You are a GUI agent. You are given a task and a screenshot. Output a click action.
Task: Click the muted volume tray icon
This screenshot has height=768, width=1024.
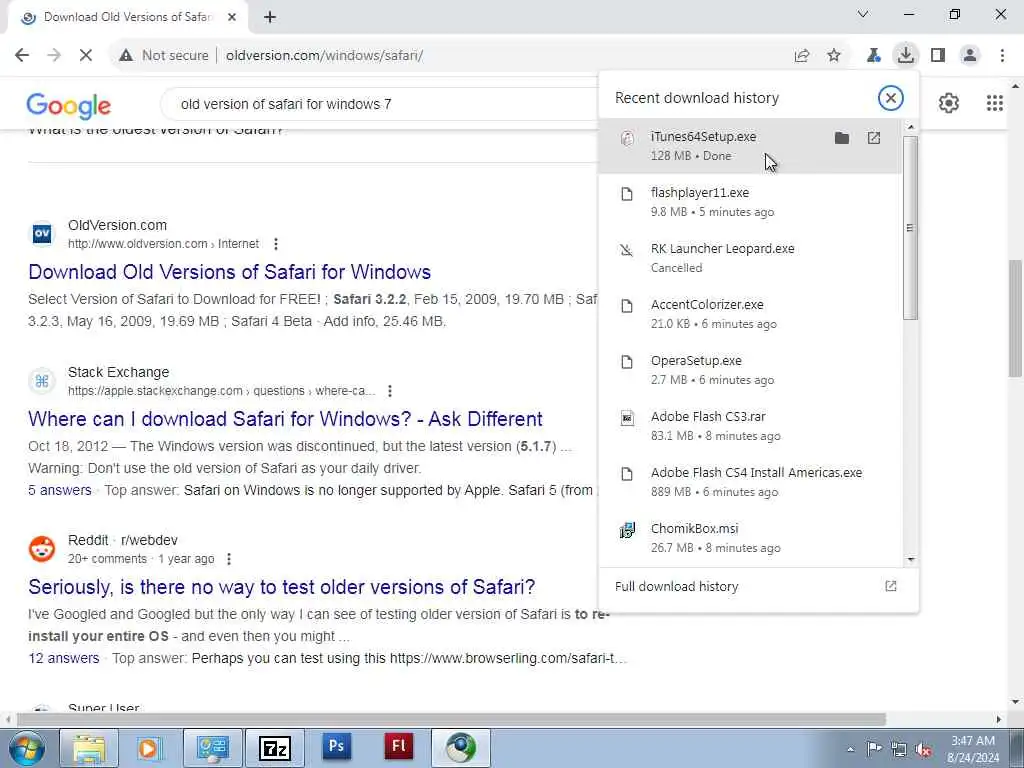click(923, 750)
